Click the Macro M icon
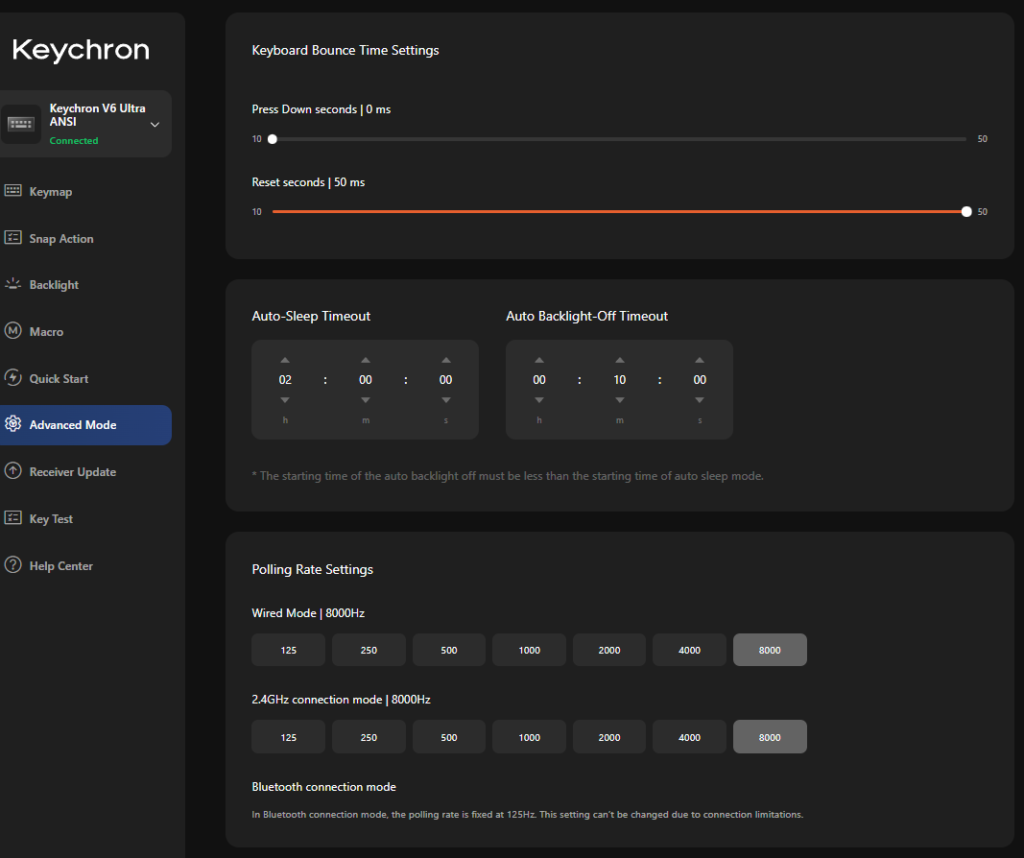1024x858 pixels. tap(13, 330)
